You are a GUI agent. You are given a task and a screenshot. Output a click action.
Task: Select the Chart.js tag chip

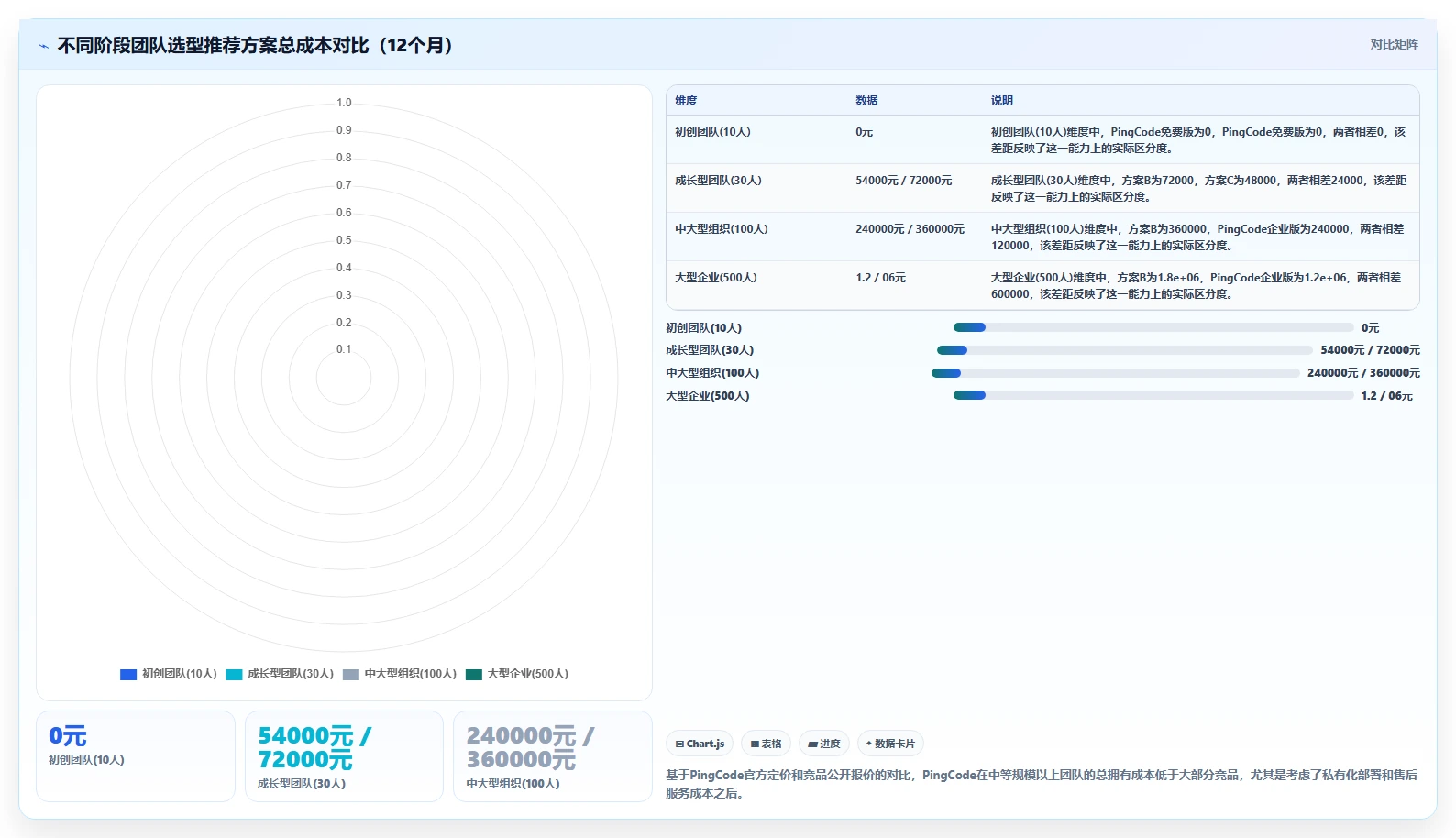(700, 744)
